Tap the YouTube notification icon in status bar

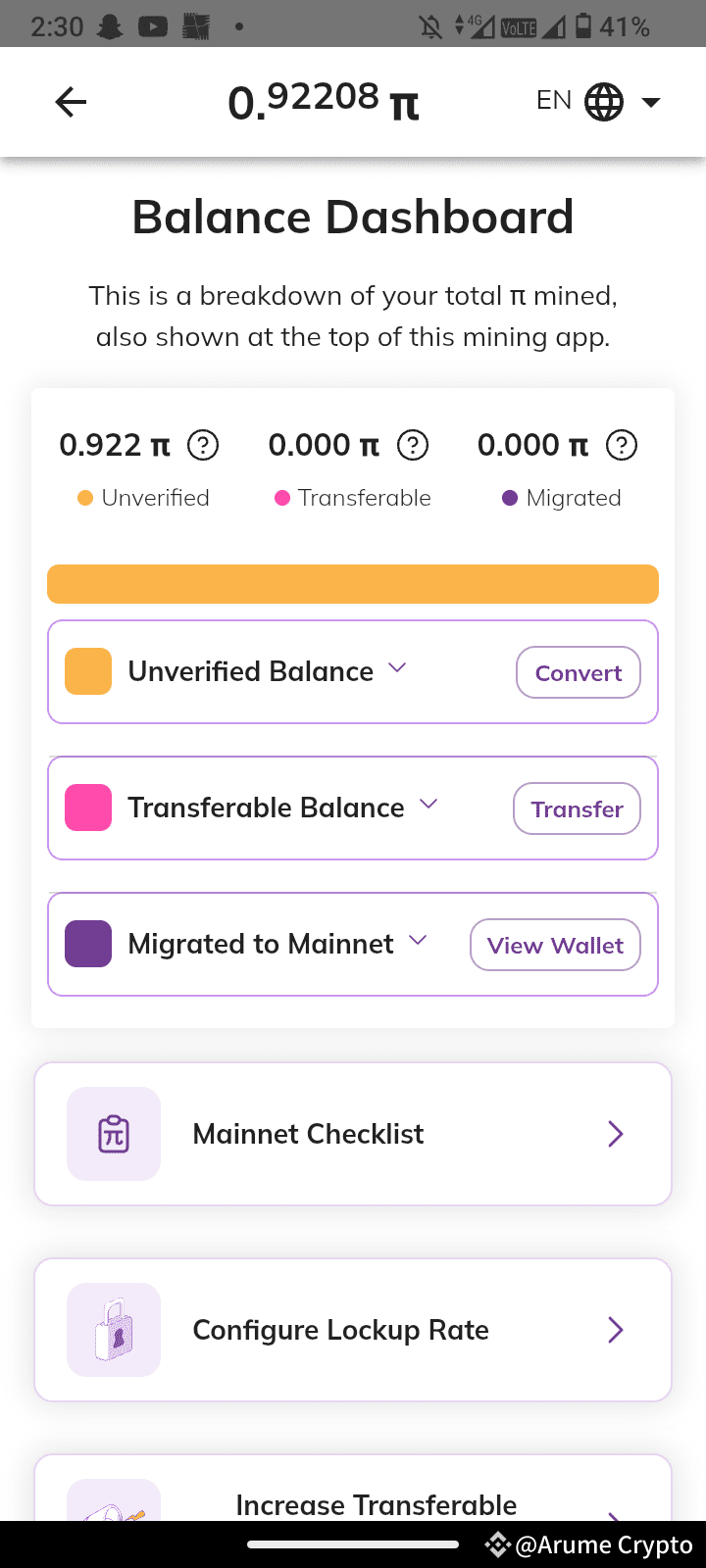[x=153, y=26]
